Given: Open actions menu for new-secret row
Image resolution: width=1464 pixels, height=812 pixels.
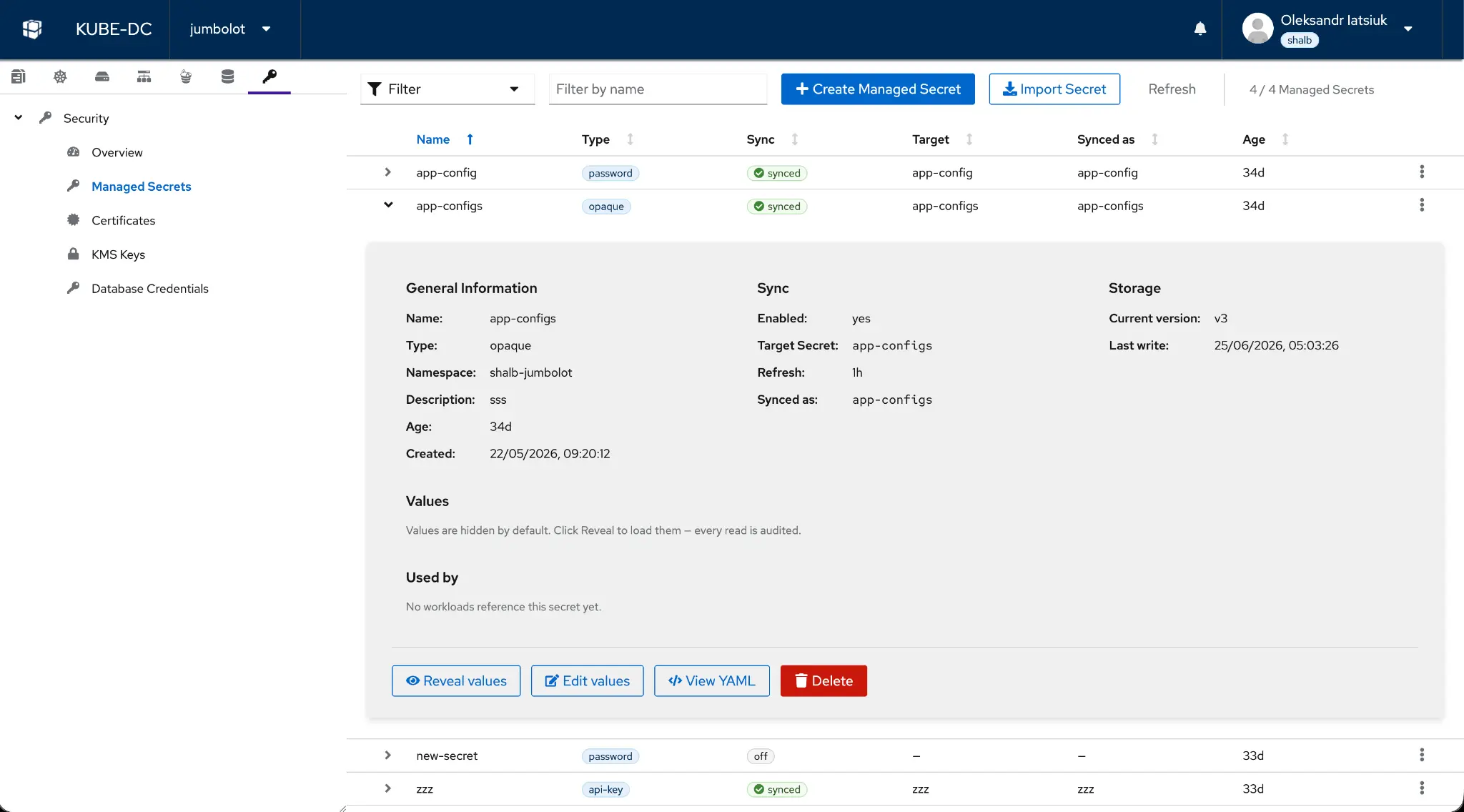Looking at the screenshot, I should pyautogui.click(x=1422, y=755).
